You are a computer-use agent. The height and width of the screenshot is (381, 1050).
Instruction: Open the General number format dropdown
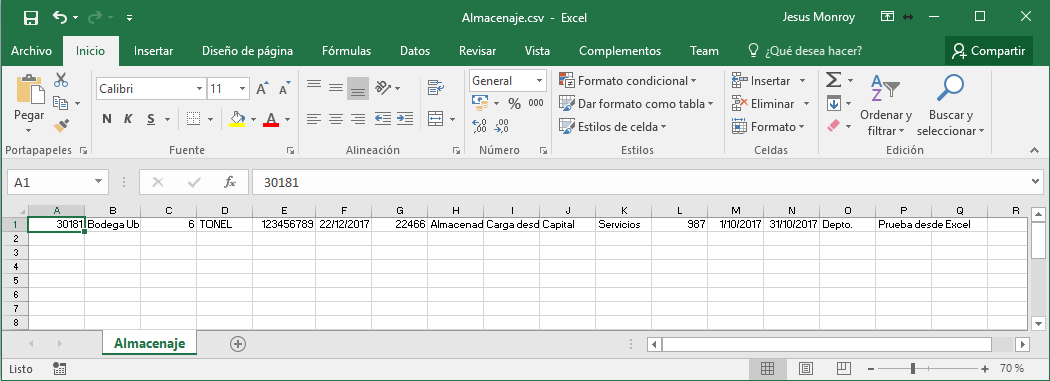click(540, 81)
